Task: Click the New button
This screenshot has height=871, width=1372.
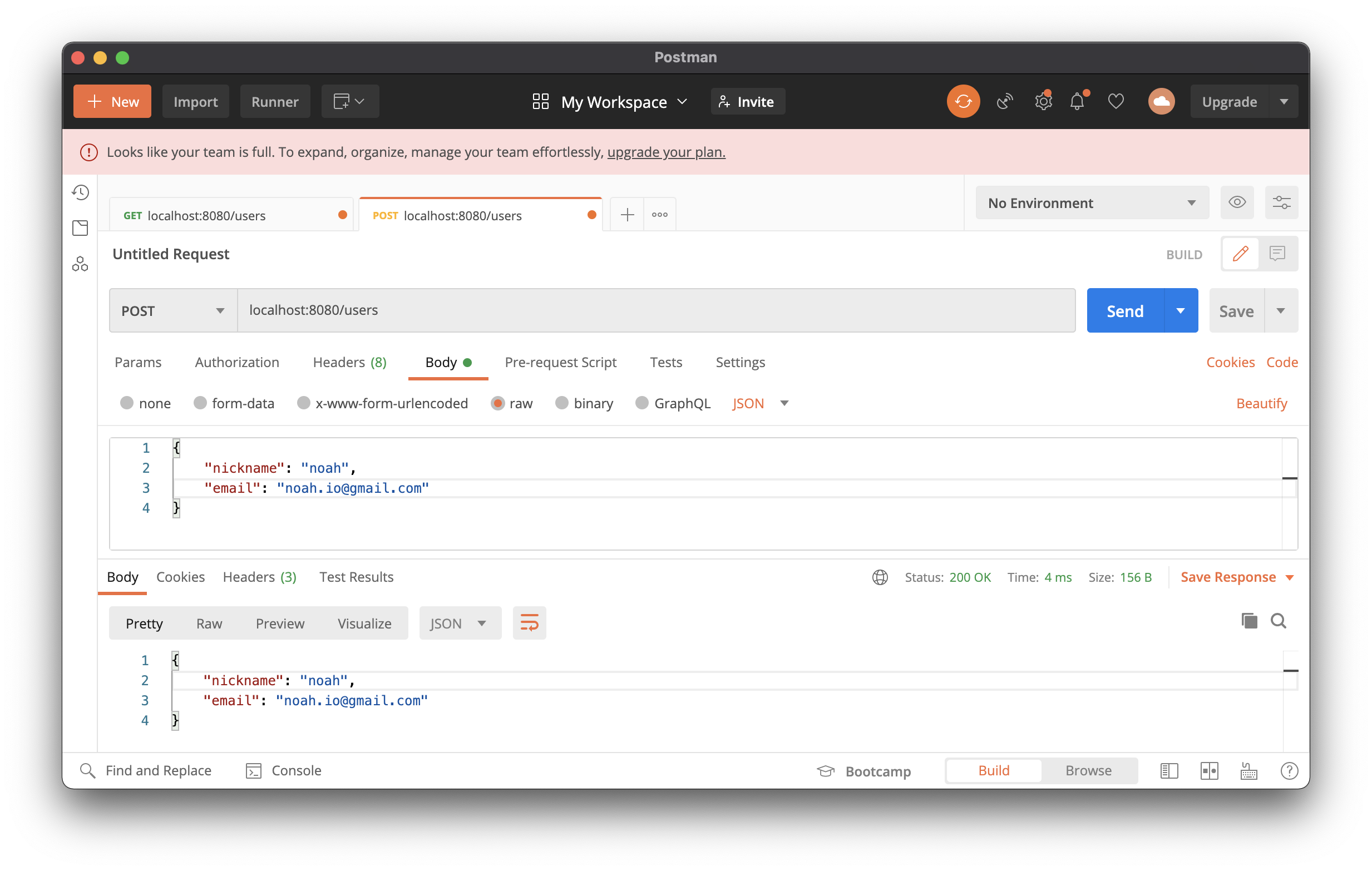Action: pos(112,102)
